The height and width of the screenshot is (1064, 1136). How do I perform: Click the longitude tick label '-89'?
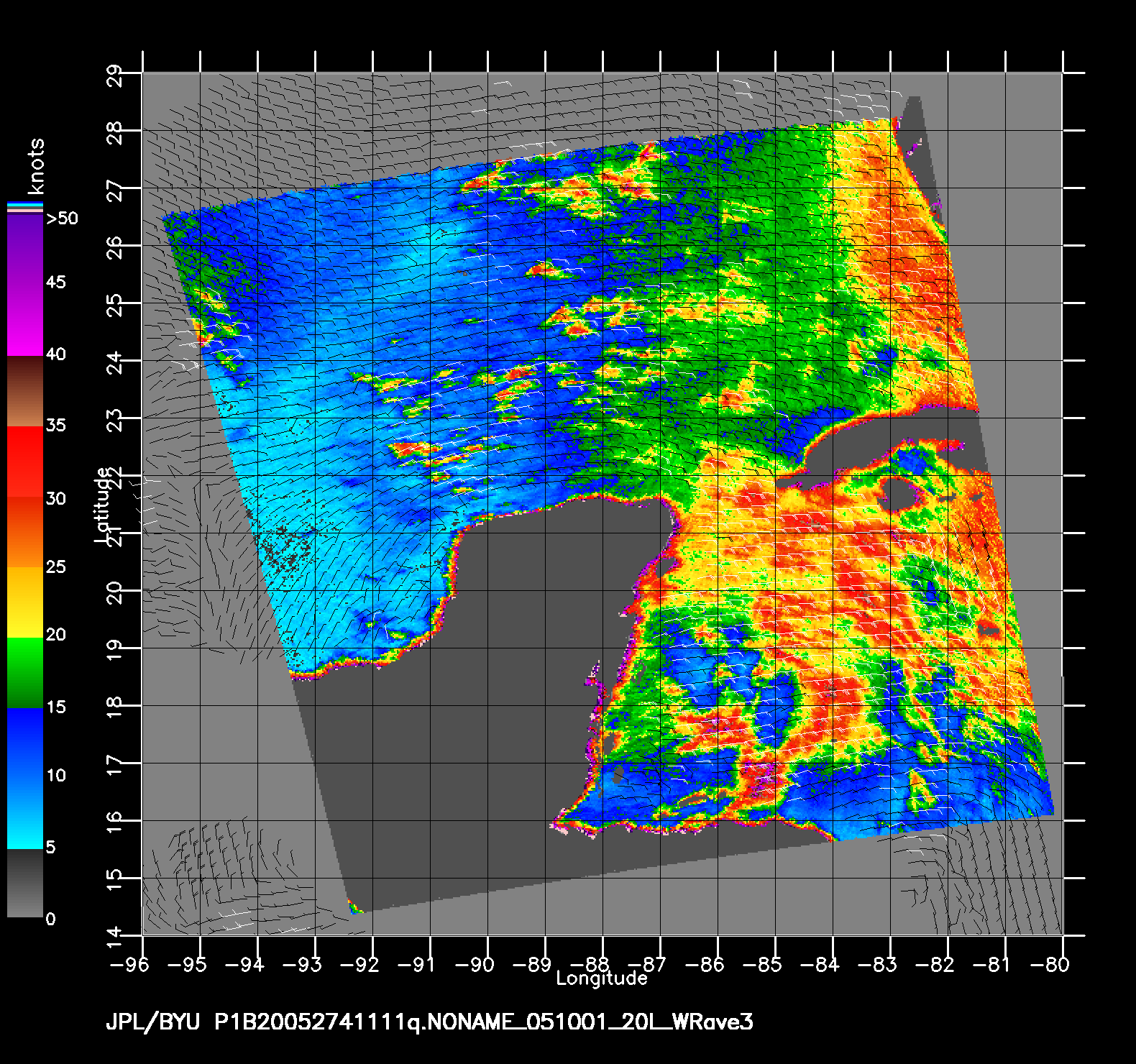531,964
